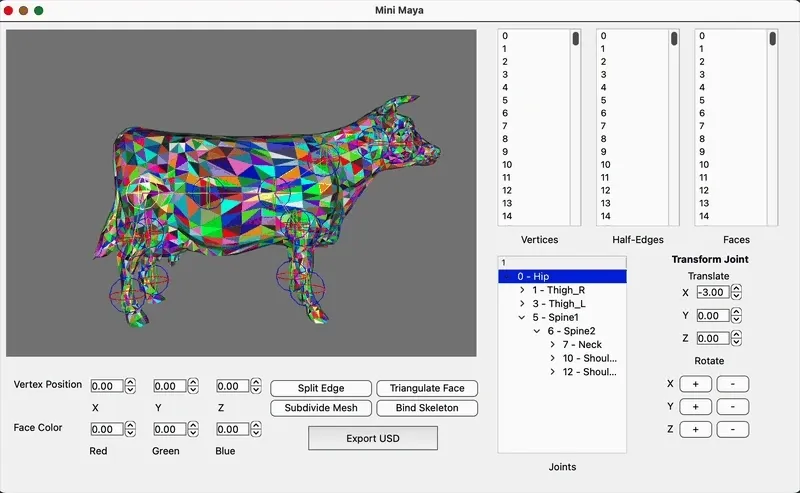800x493 pixels.
Task: Click the Rotate X plus button
Action: (696, 384)
